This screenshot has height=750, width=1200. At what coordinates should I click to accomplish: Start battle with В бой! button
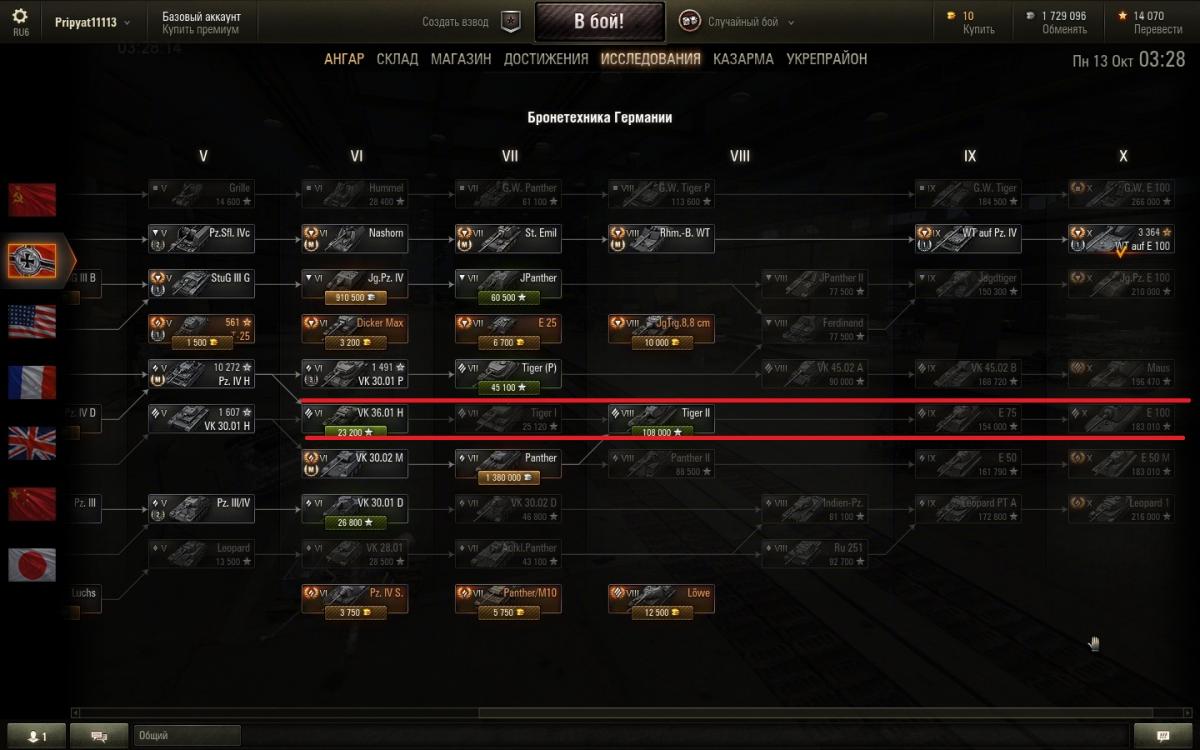click(x=600, y=22)
